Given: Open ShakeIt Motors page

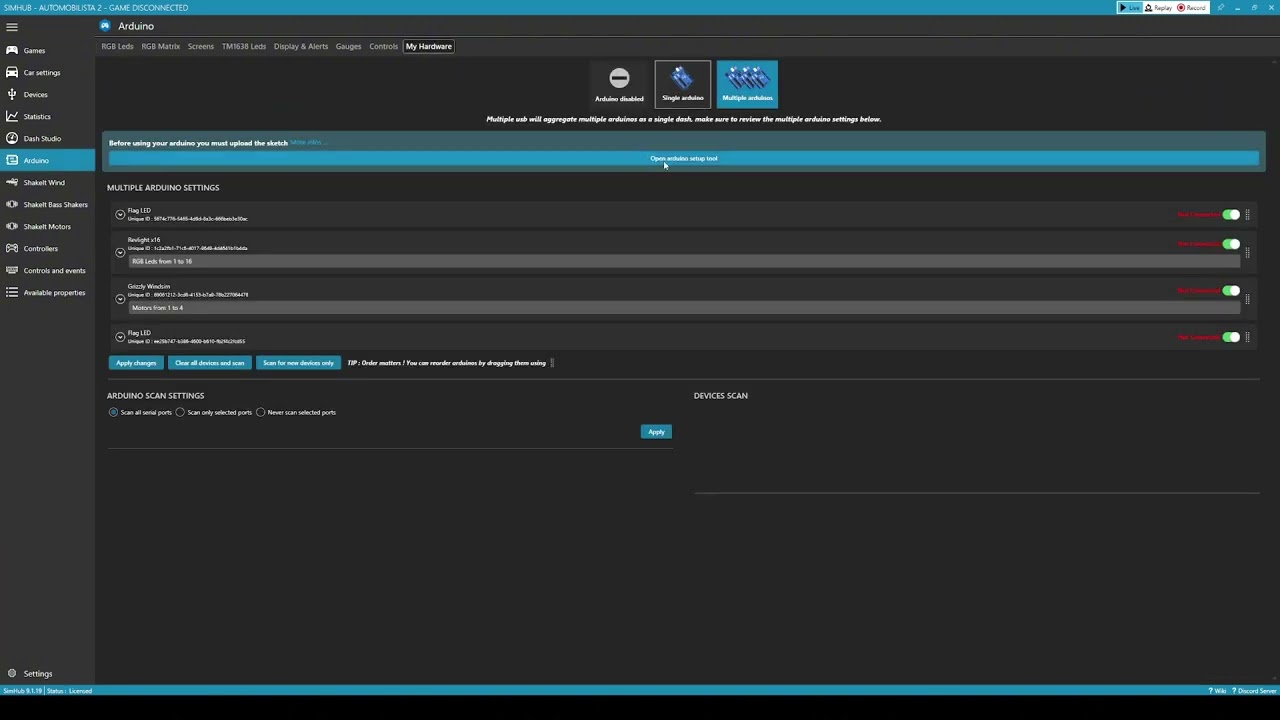Looking at the screenshot, I should 47,226.
